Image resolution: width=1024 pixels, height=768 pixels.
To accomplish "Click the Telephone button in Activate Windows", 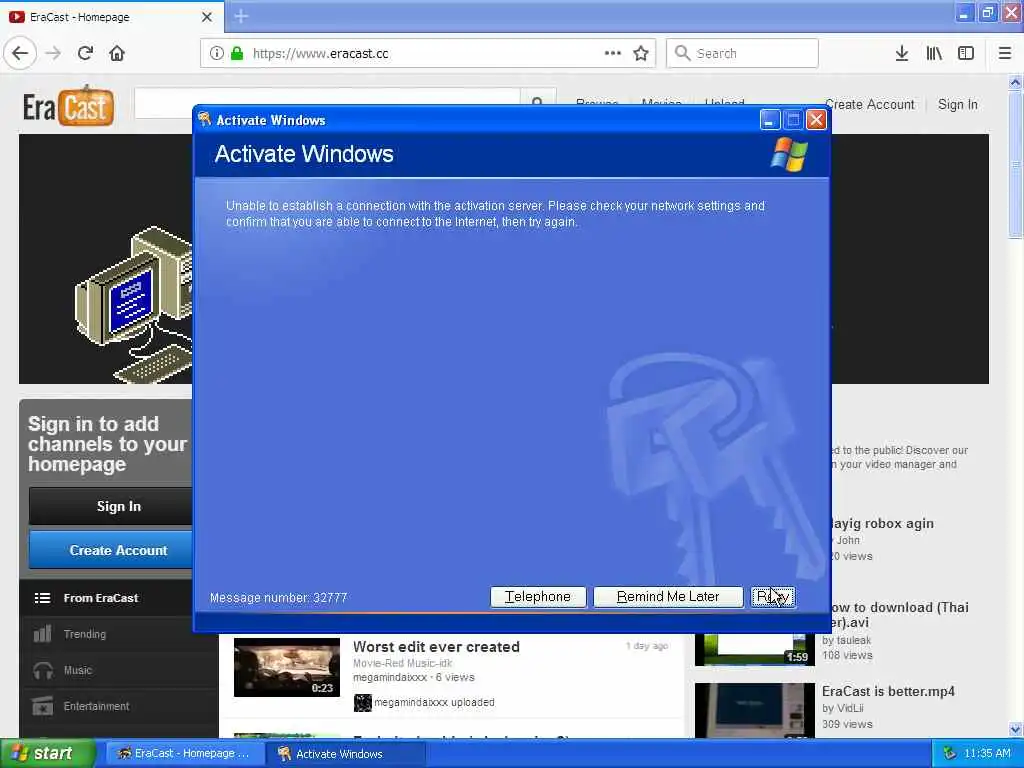I will point(538,597).
